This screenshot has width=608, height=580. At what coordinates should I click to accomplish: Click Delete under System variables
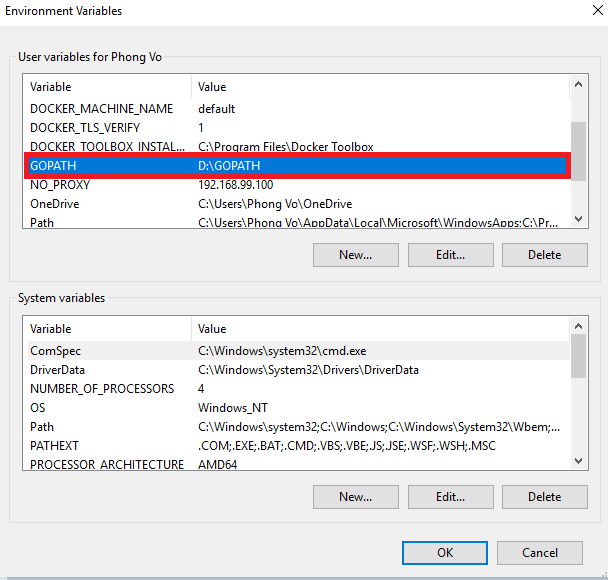click(545, 497)
